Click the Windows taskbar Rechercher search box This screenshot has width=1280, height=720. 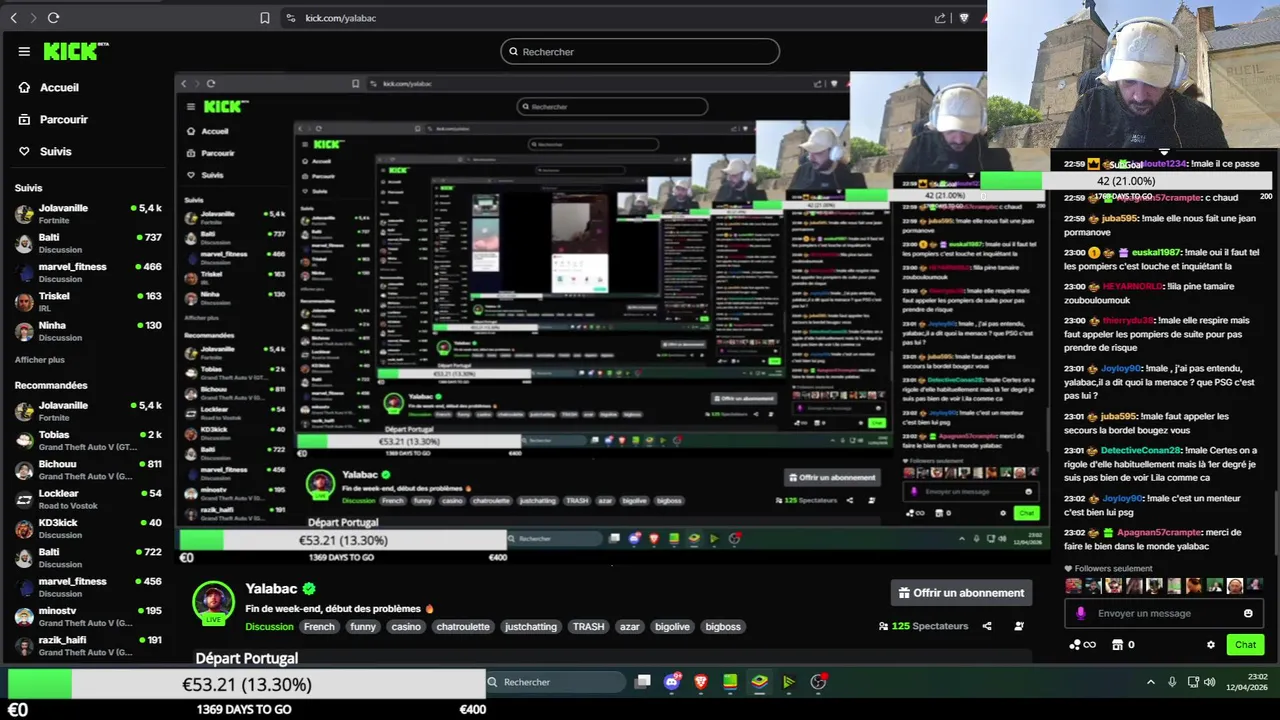click(556, 682)
